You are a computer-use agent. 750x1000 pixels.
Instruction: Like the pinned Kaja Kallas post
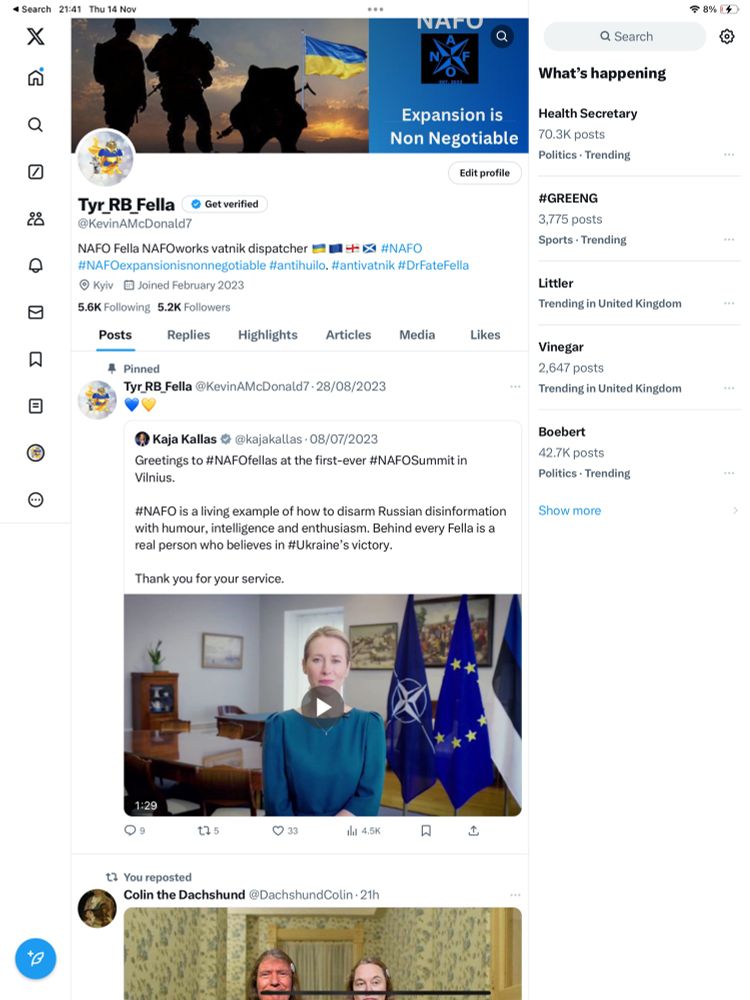(285, 830)
